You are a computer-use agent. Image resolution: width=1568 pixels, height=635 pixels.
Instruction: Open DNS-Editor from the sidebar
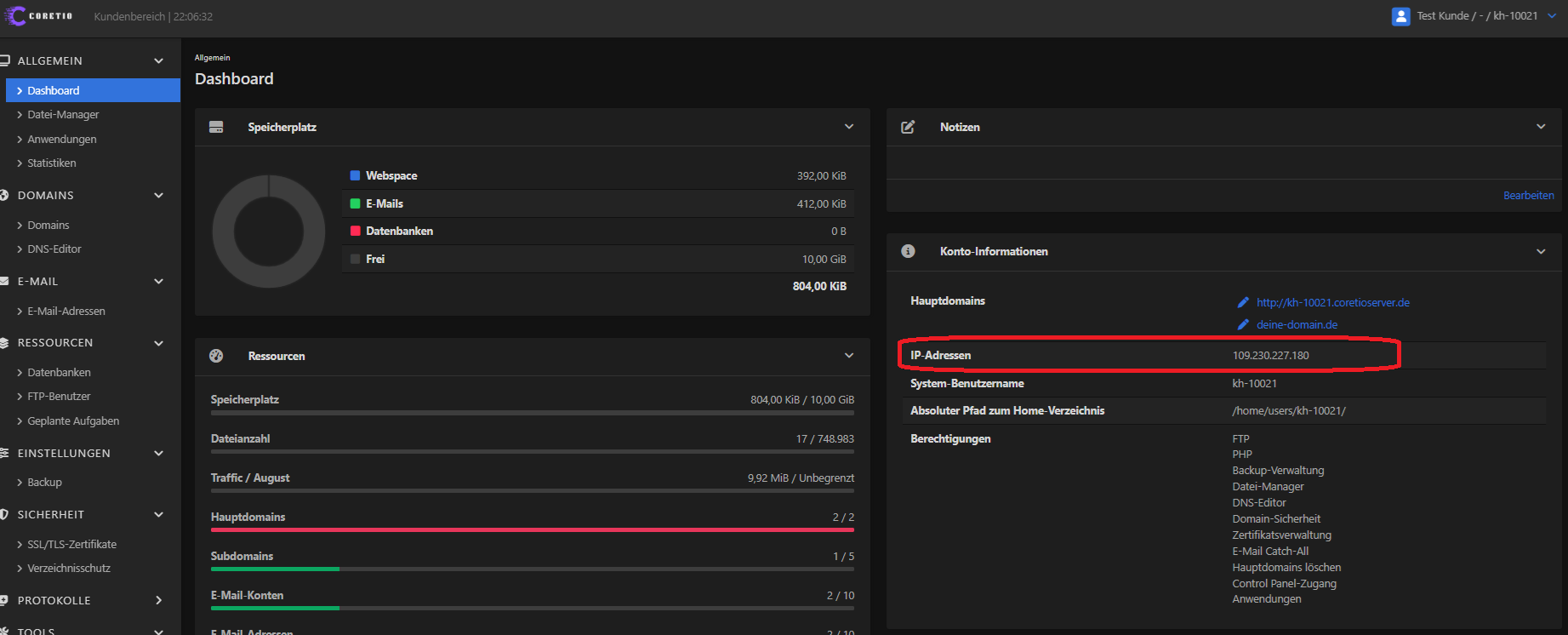pos(54,249)
